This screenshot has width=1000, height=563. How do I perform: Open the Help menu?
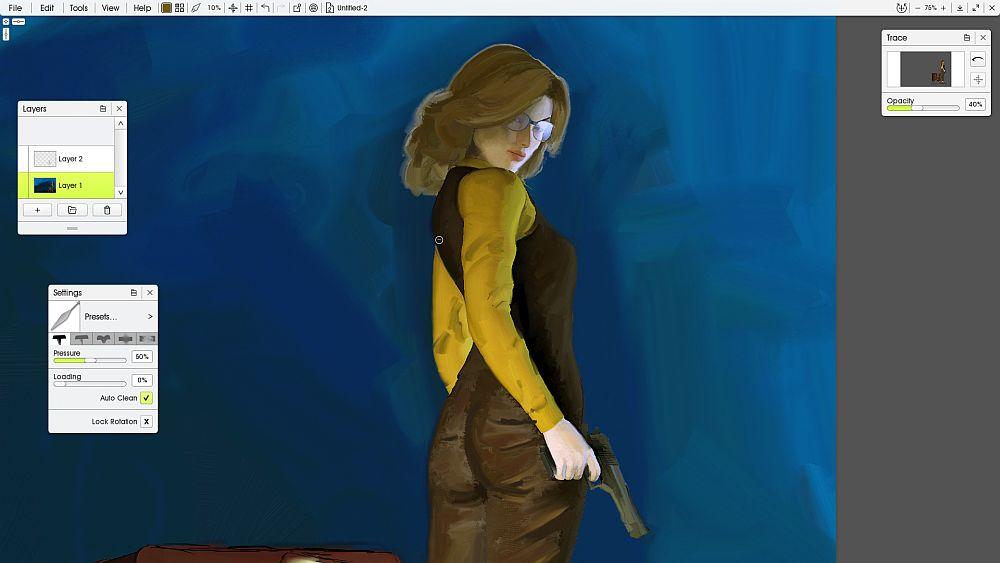click(142, 8)
